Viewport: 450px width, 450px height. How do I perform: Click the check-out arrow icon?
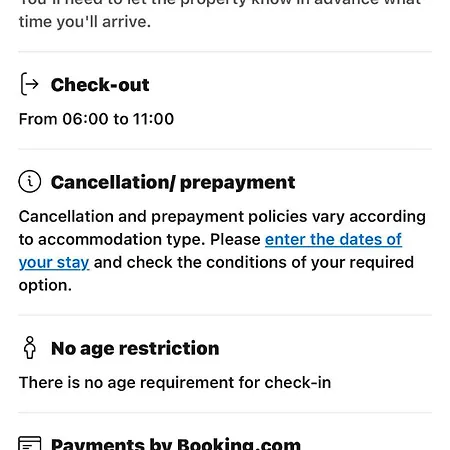tap(30, 84)
